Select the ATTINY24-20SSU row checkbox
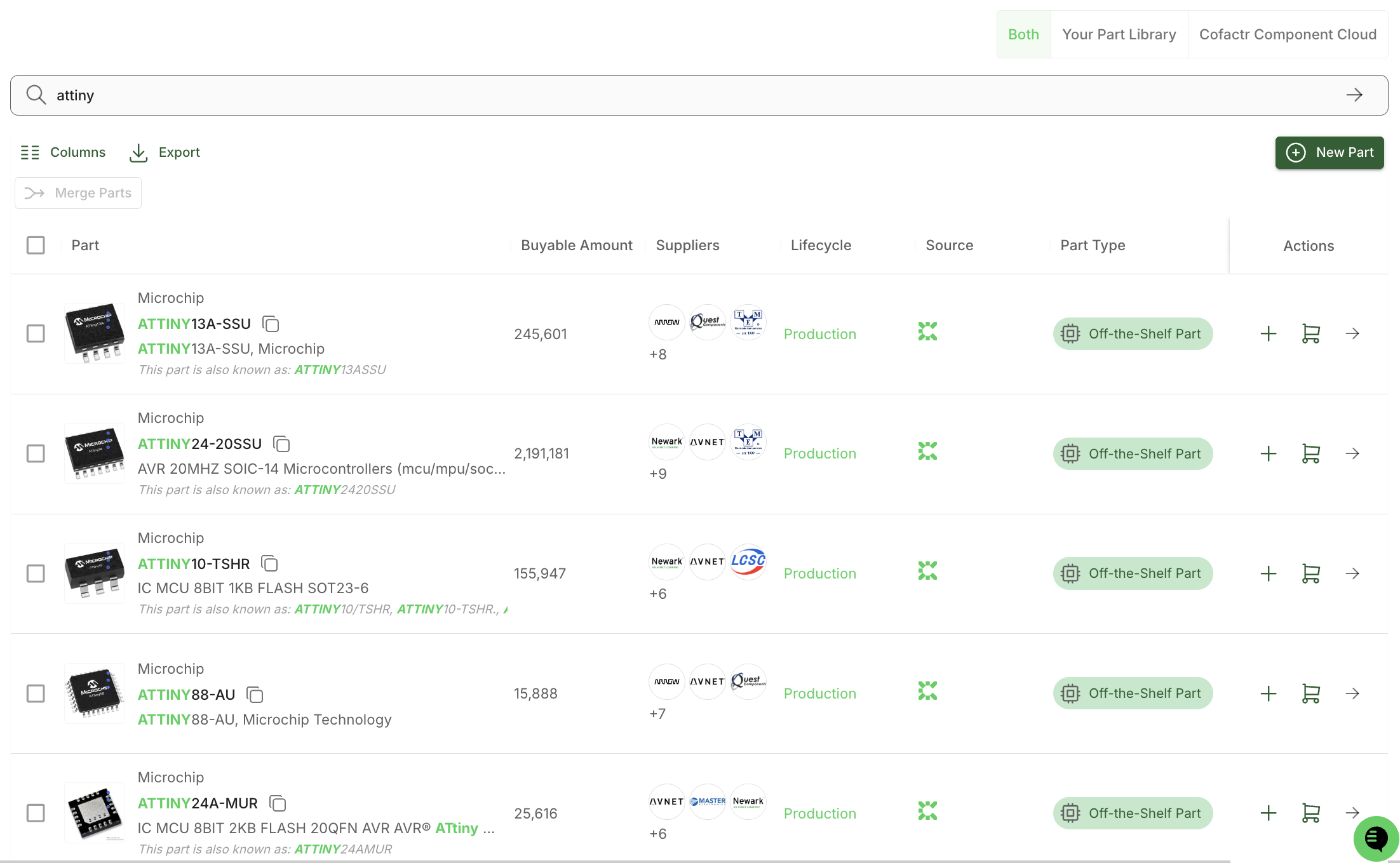The image size is (1400, 863). pos(36,453)
